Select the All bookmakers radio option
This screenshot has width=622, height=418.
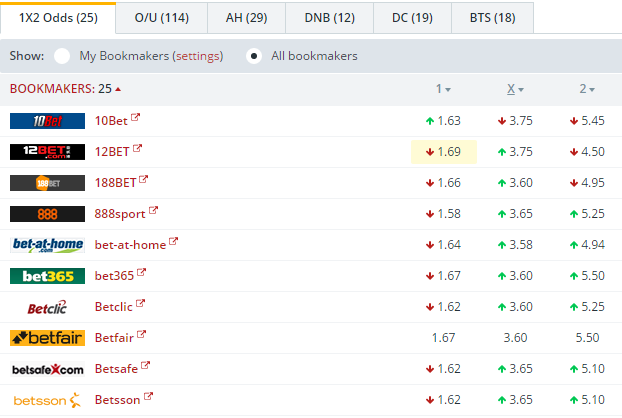coord(254,56)
